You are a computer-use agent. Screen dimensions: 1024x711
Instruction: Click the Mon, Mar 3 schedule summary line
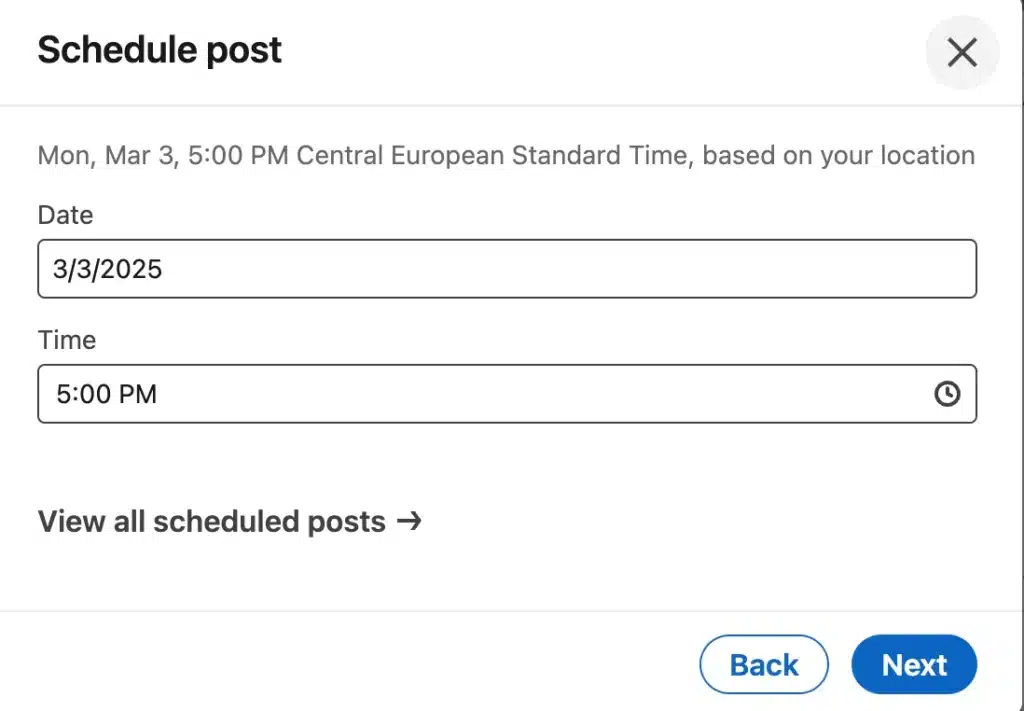tap(506, 155)
